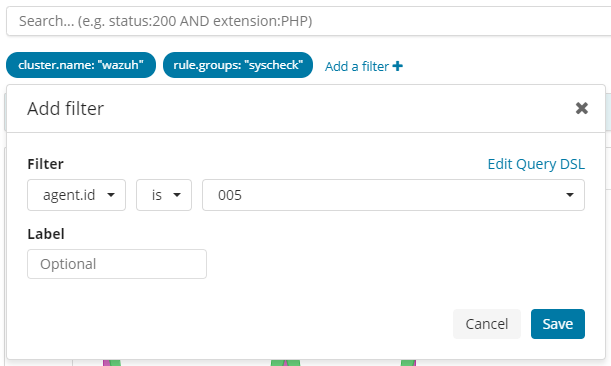
Task: Save the agent.id filter
Action: tap(558, 324)
